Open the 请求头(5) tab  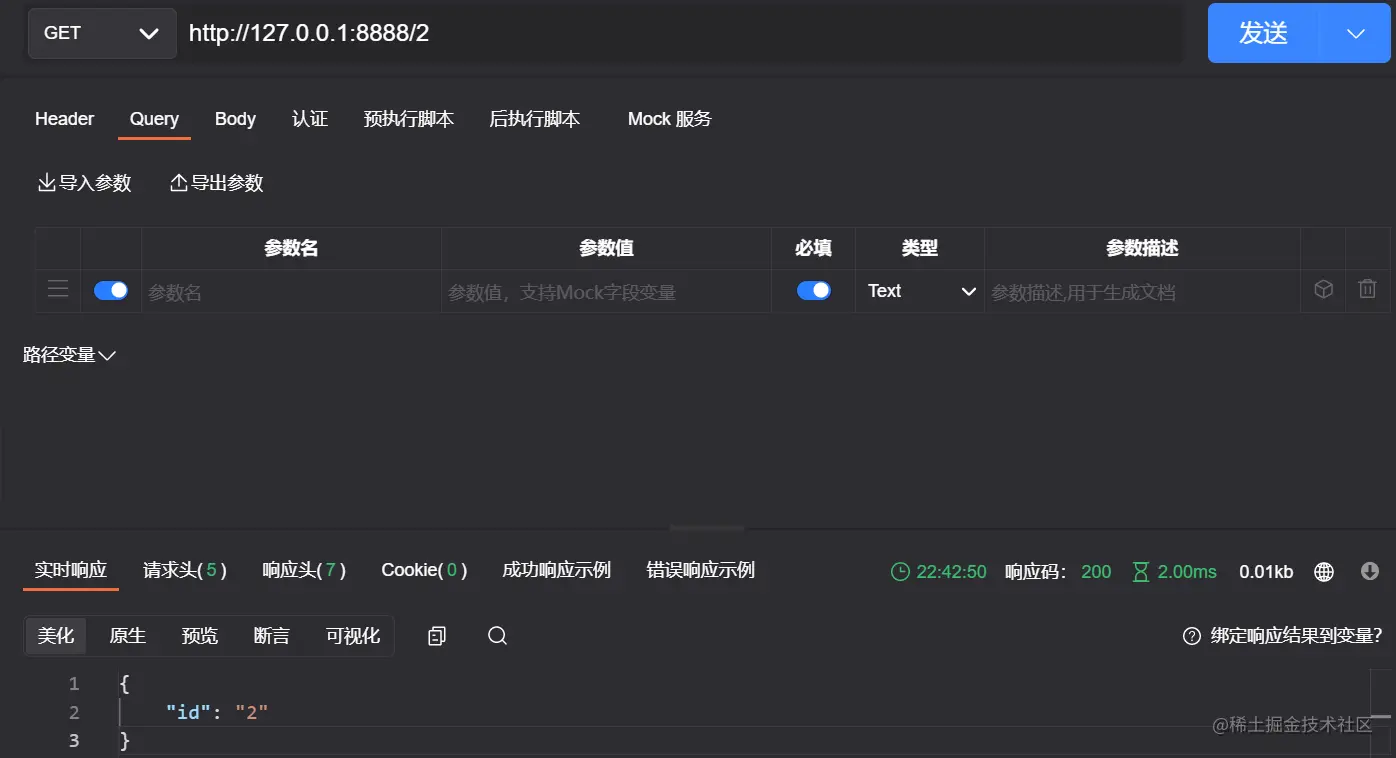point(185,570)
